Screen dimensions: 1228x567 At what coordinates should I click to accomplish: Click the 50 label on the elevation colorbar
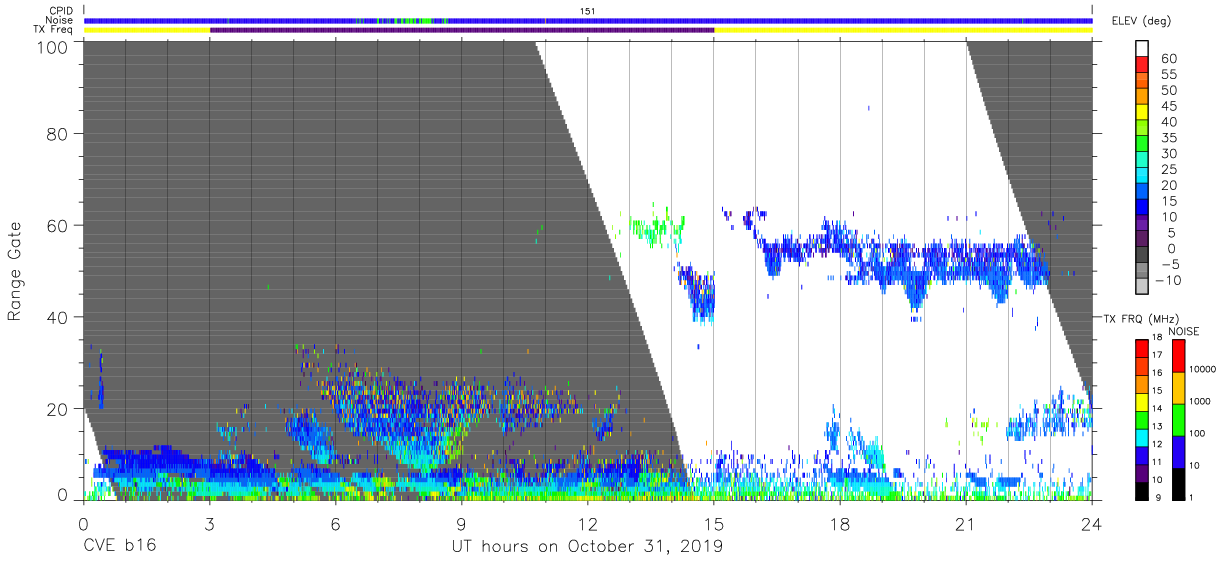tap(1168, 91)
